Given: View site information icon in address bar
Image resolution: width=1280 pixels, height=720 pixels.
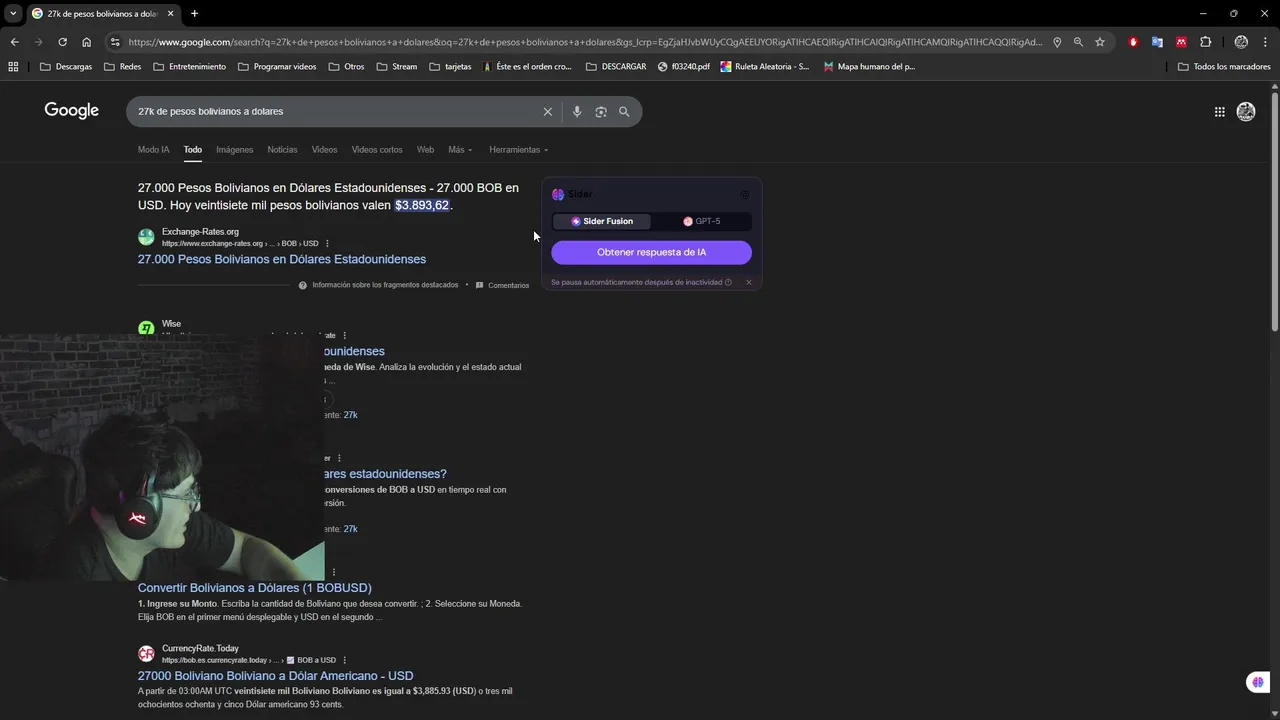Looking at the screenshot, I should point(115,42).
